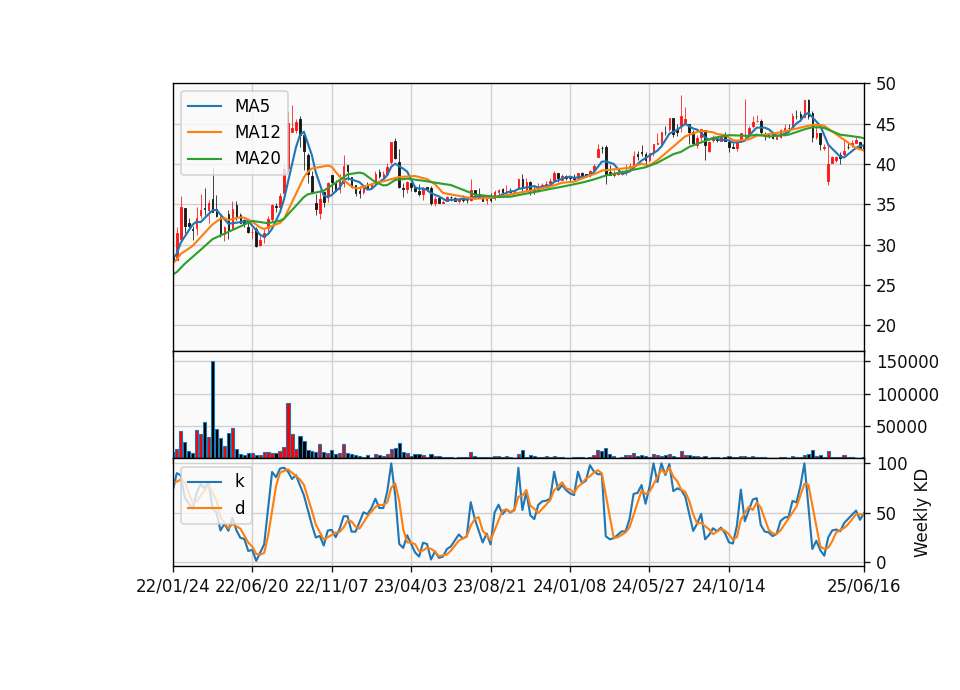Click the 24/10/14 date label
Image resolution: width=960 pixels, height=690 pixels.
729,586
